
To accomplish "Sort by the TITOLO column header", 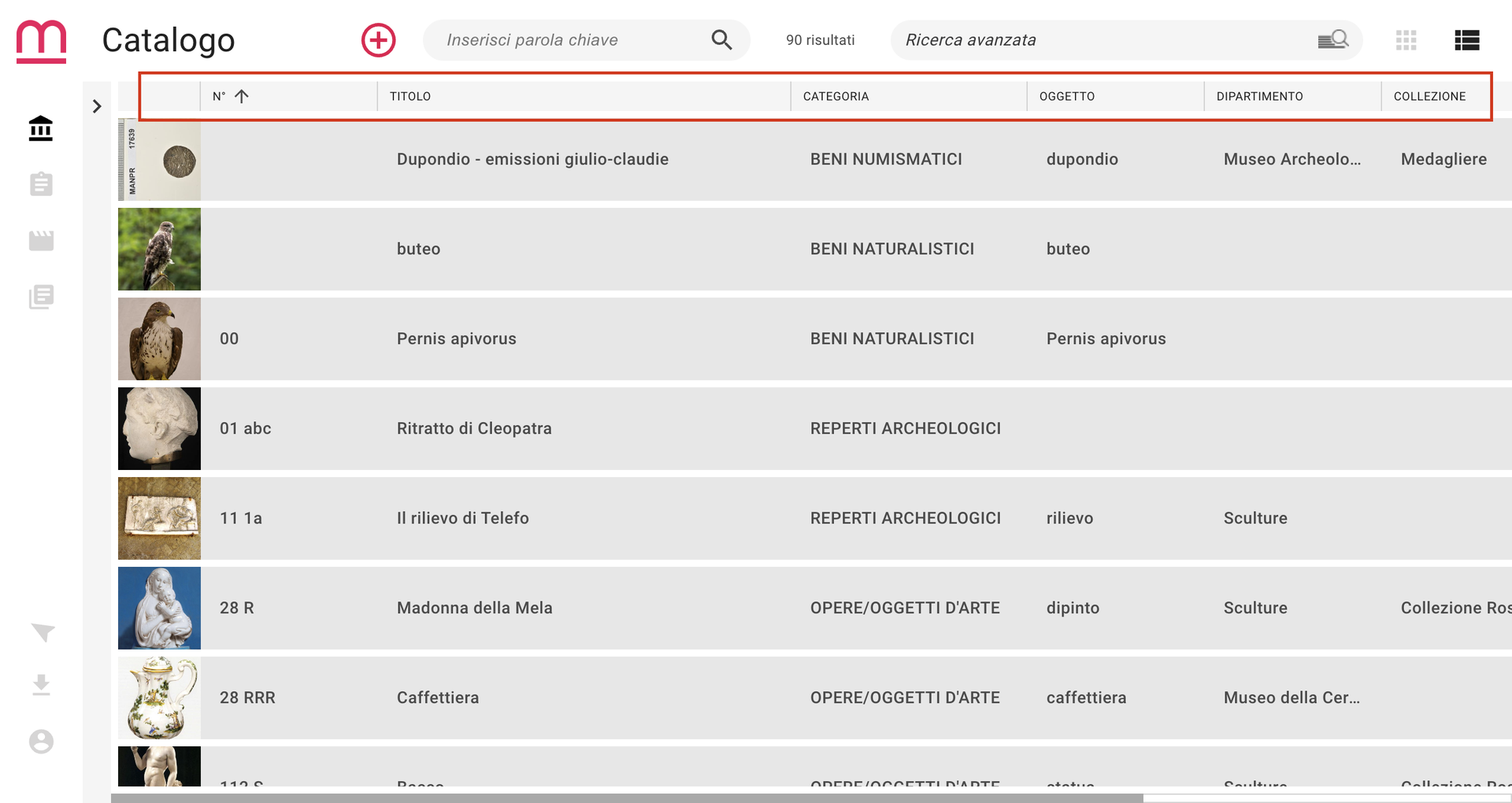I will click(x=410, y=96).
